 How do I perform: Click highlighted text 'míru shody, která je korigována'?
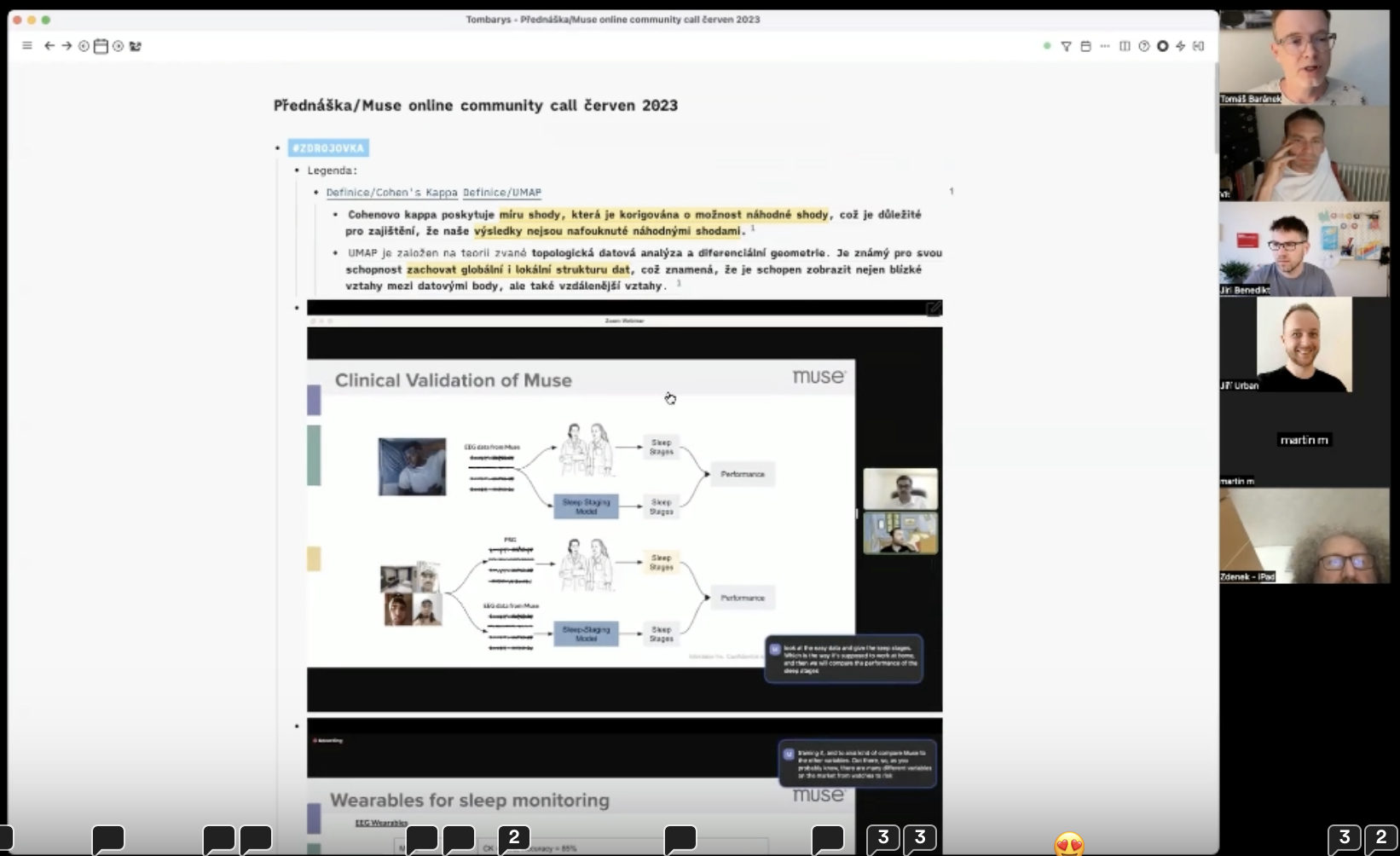[x=663, y=215]
